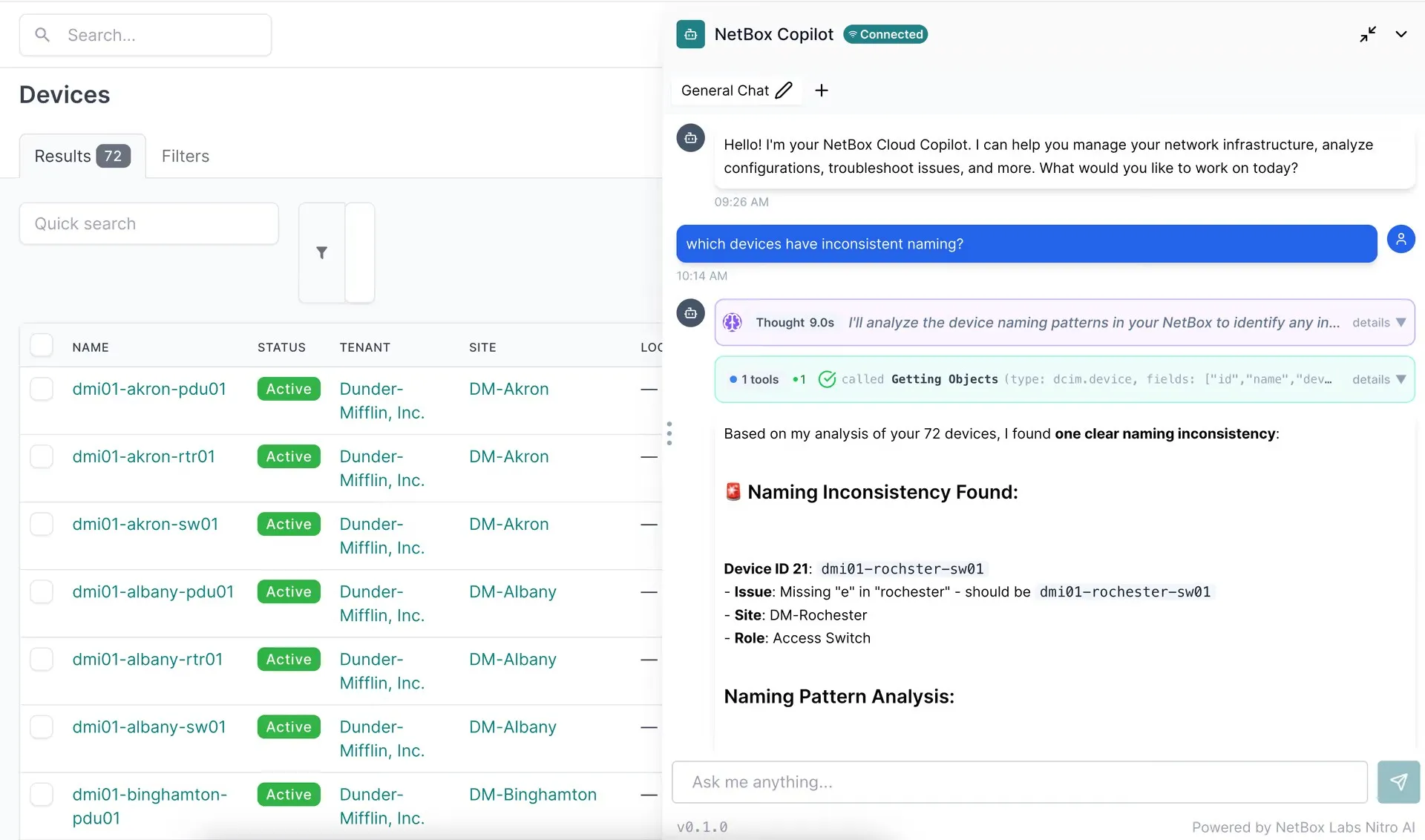1425x840 pixels.
Task: Click the blue user avatar icon
Action: [x=1401, y=239]
